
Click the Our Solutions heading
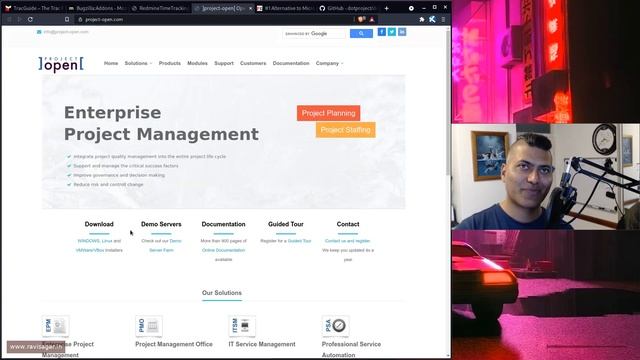tap(222, 293)
